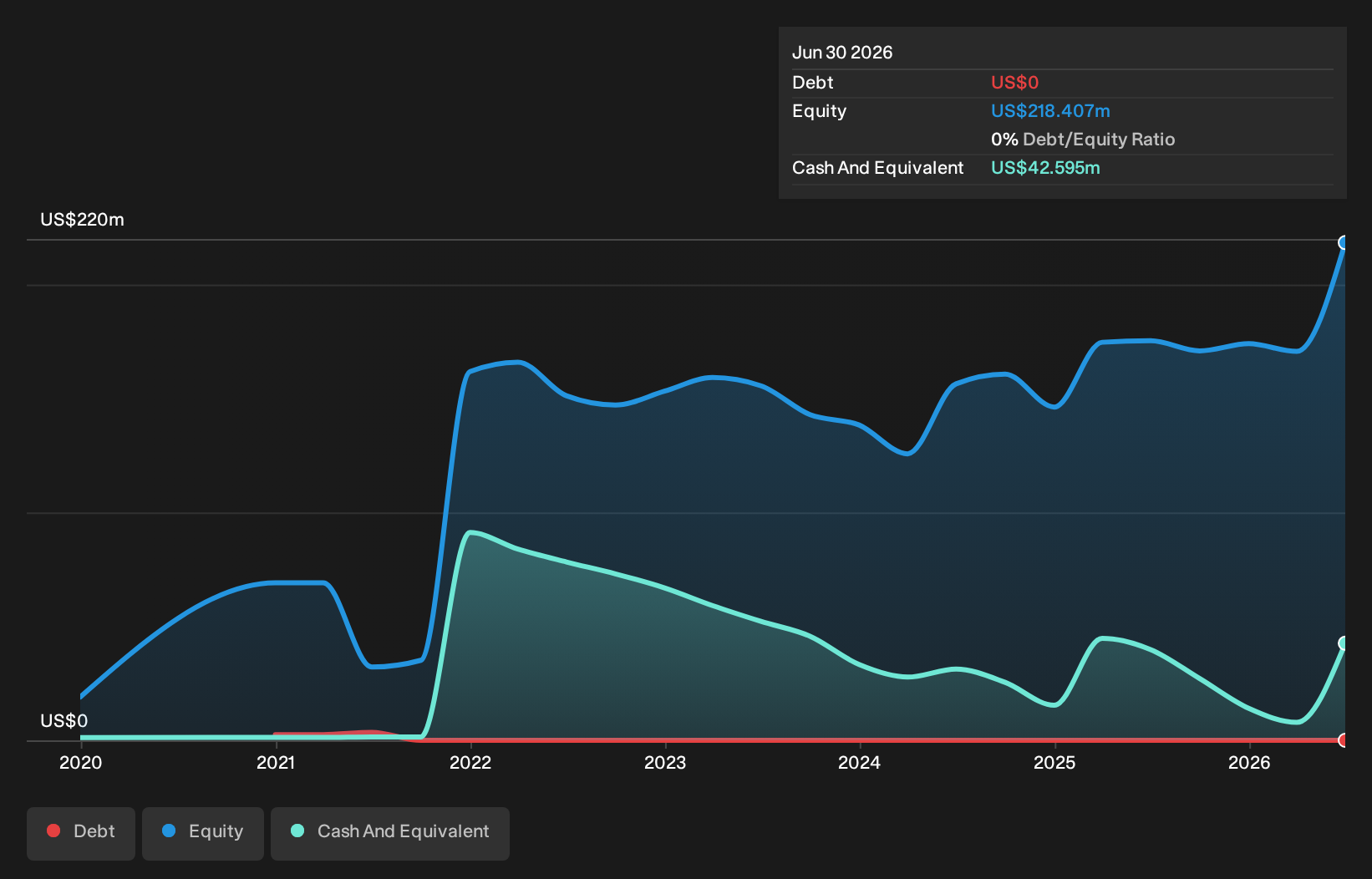1372x879 pixels.
Task: Toggle the Debt series legend button
Action: pos(81,833)
